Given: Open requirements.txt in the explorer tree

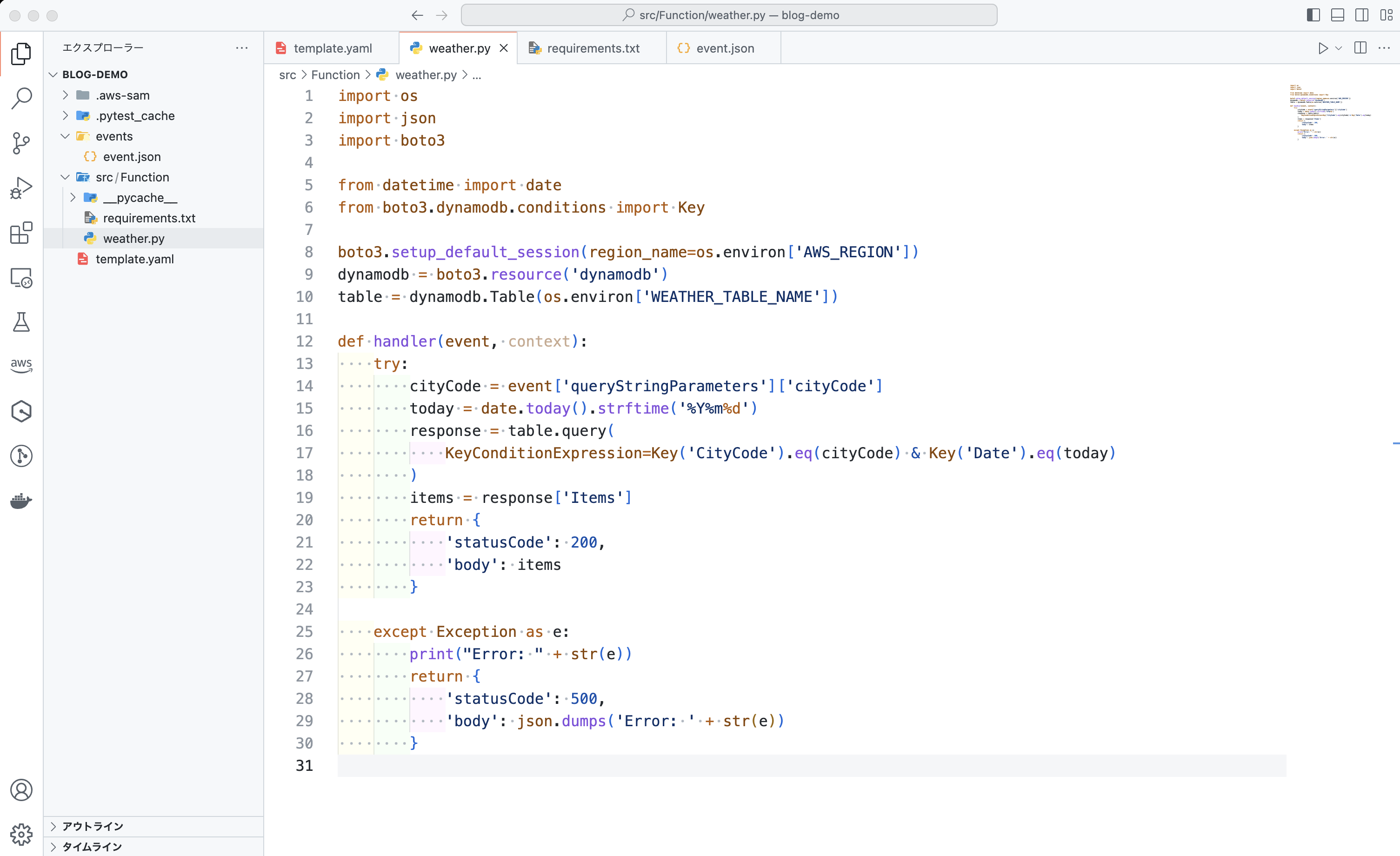Looking at the screenshot, I should (153, 218).
